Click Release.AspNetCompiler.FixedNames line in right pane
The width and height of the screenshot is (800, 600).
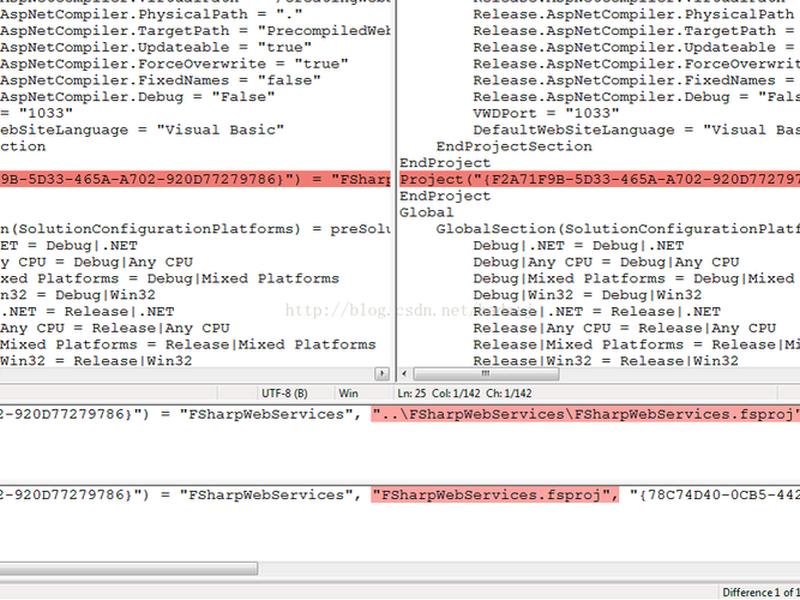[x=636, y=81]
